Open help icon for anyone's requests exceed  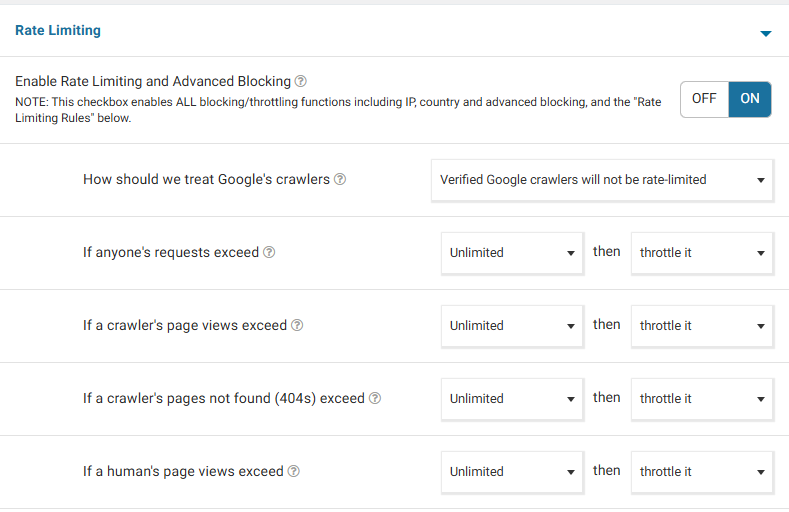click(x=269, y=252)
